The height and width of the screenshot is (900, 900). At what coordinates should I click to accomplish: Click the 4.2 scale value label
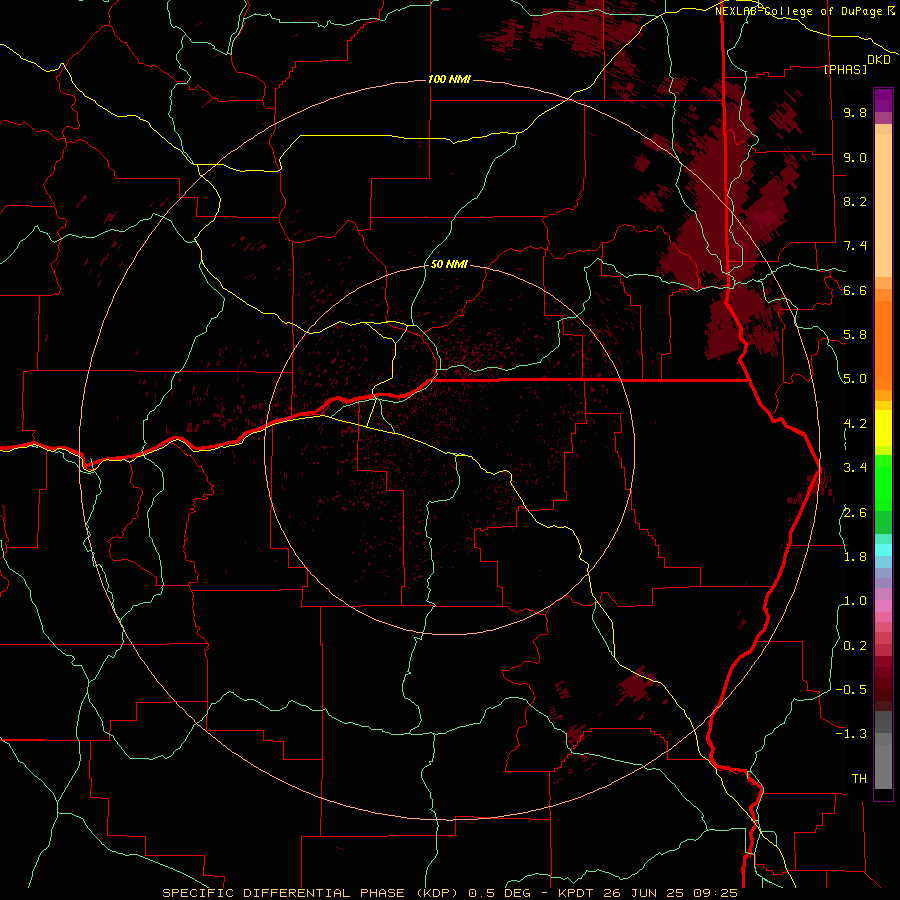[855, 424]
